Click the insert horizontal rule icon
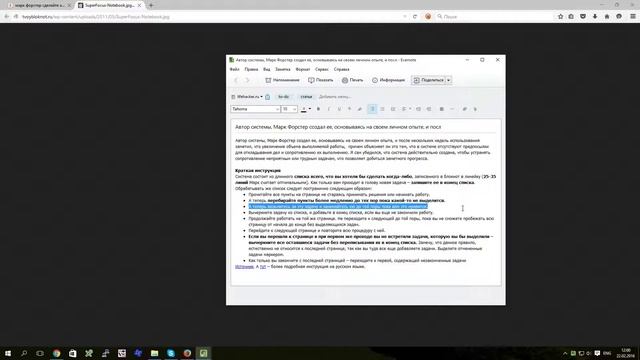Screen dimensions: 640x360 pyautogui.click(x=452, y=109)
